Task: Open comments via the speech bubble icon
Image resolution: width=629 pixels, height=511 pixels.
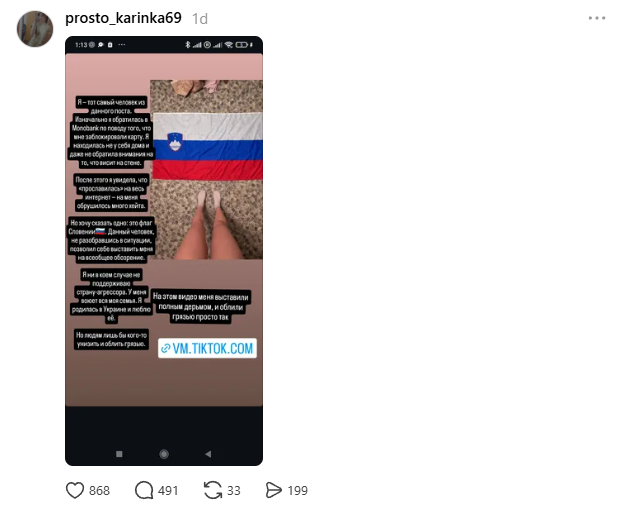Action: pyautogui.click(x=144, y=490)
